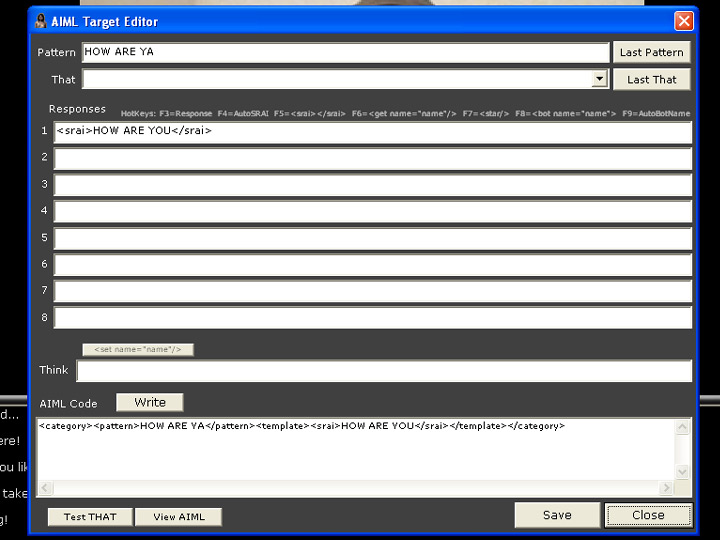Click the Save button

tap(557, 515)
